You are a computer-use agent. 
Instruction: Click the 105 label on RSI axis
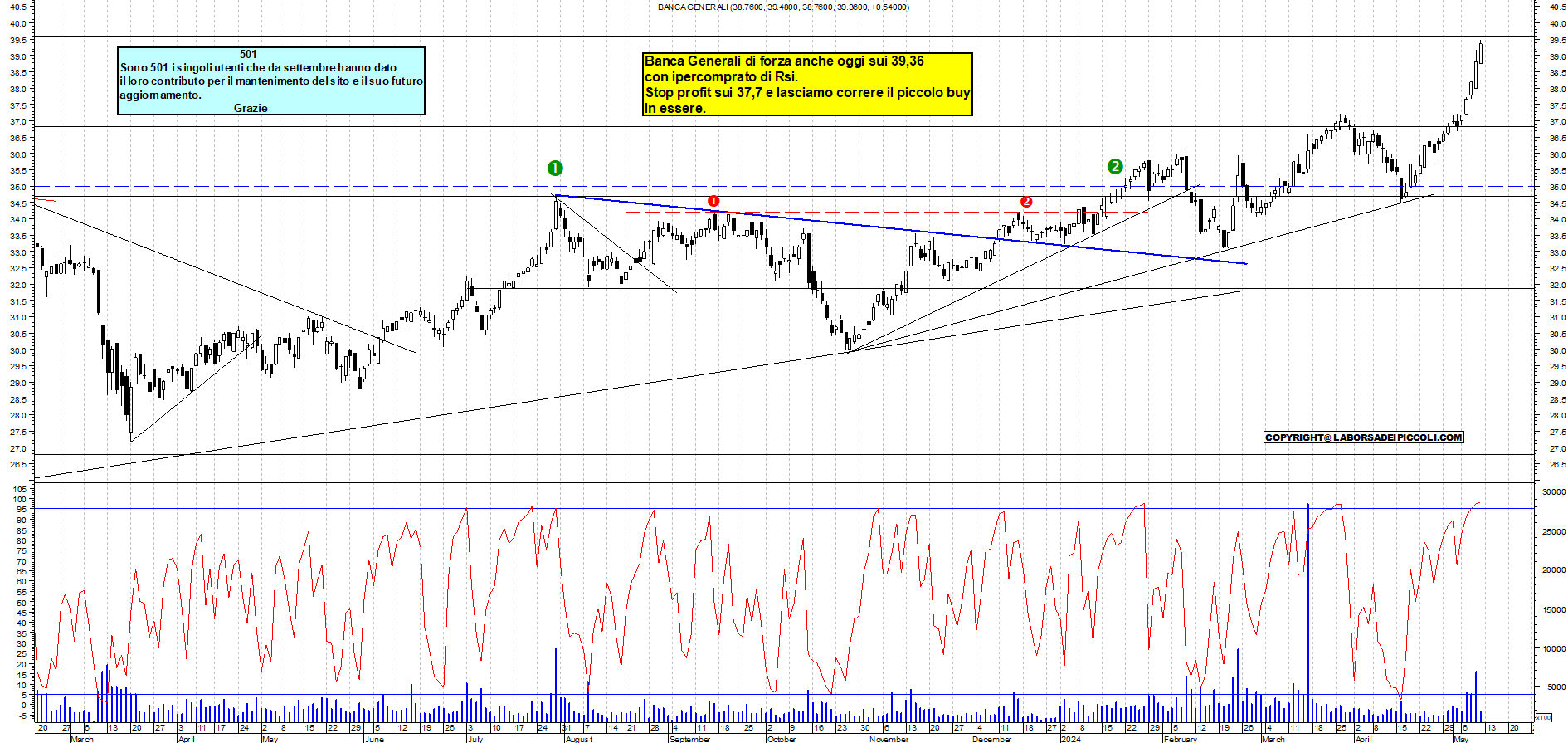tap(22, 490)
